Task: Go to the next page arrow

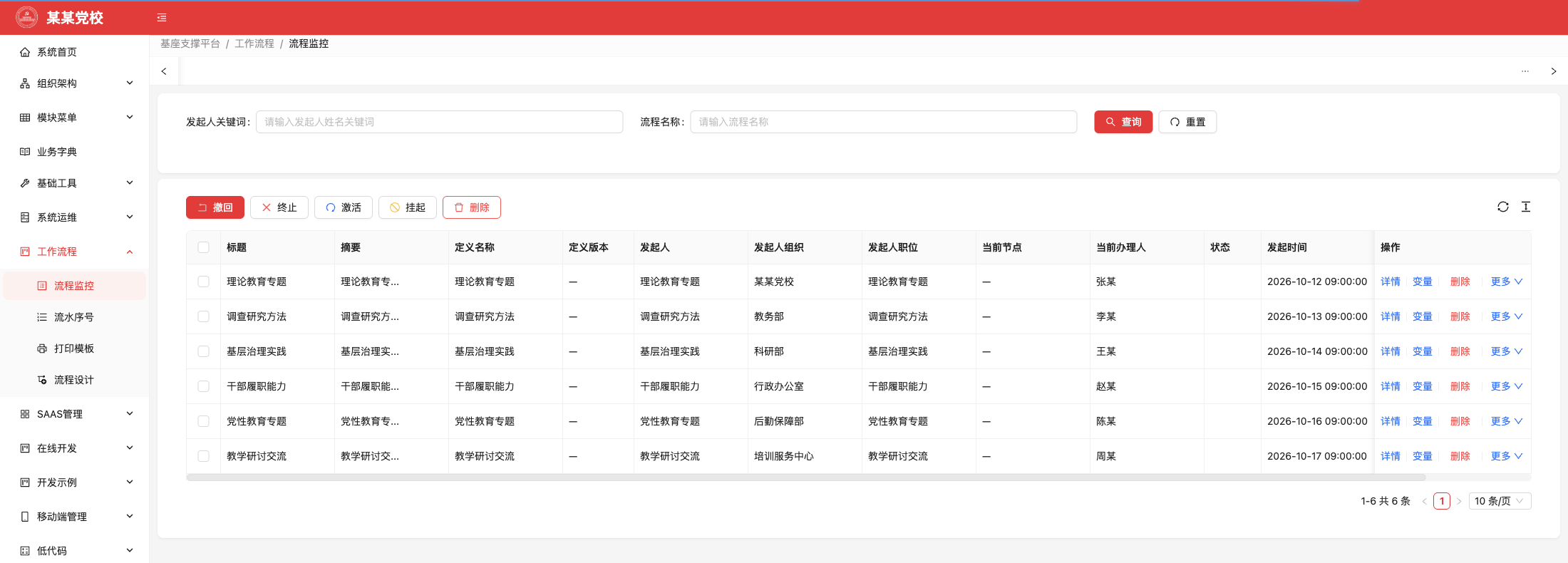Action: coord(1459,501)
